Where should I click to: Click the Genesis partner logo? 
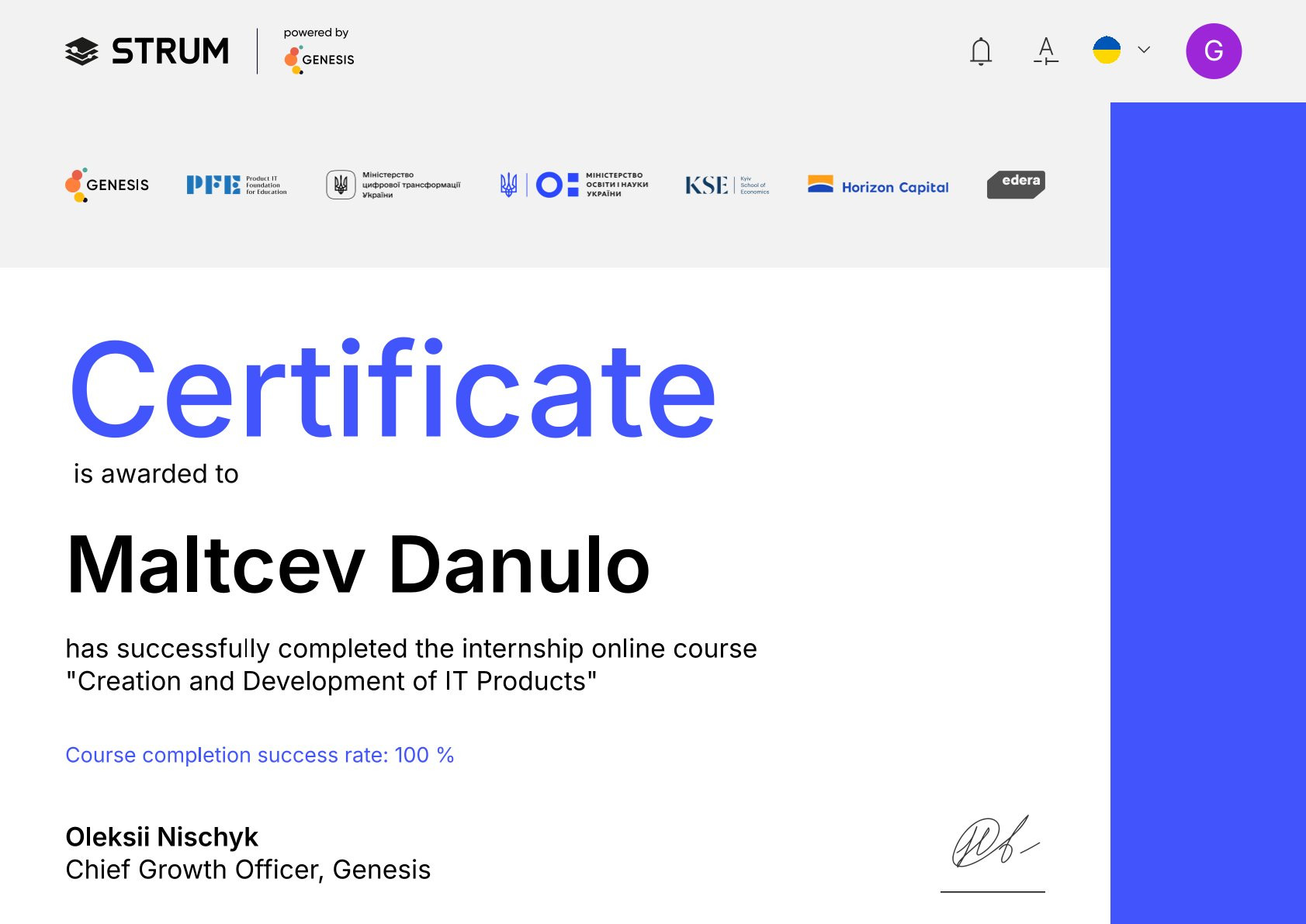107,185
